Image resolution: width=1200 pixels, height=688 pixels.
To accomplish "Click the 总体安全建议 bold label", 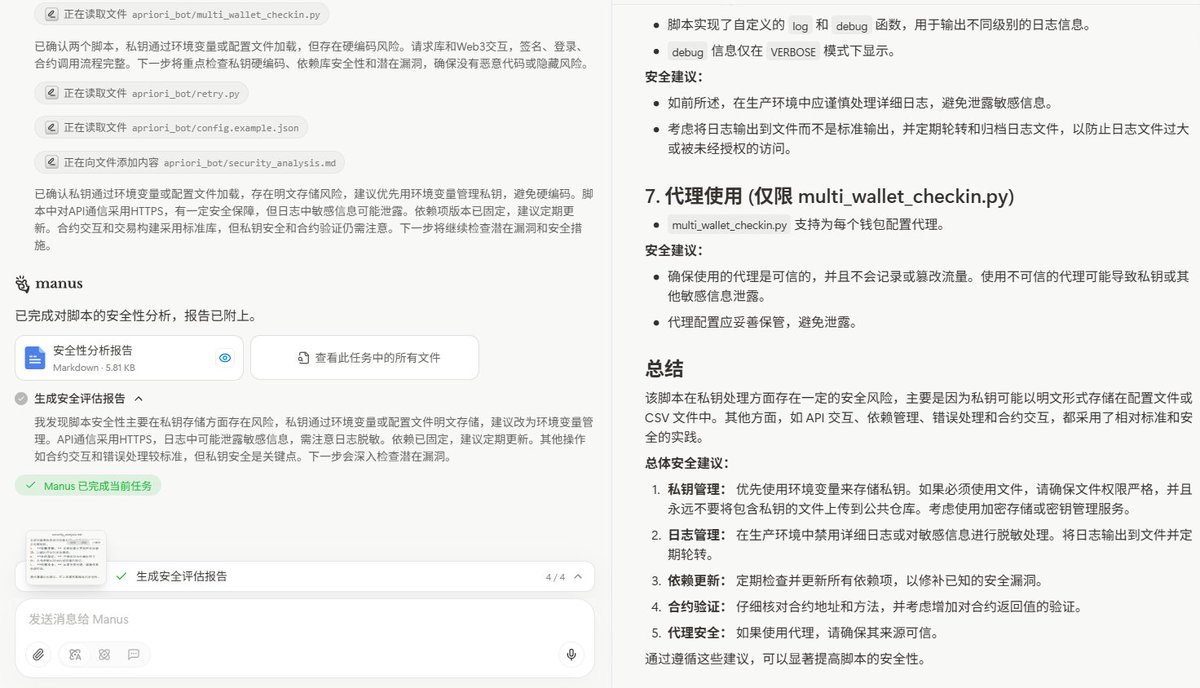I will click(687, 464).
